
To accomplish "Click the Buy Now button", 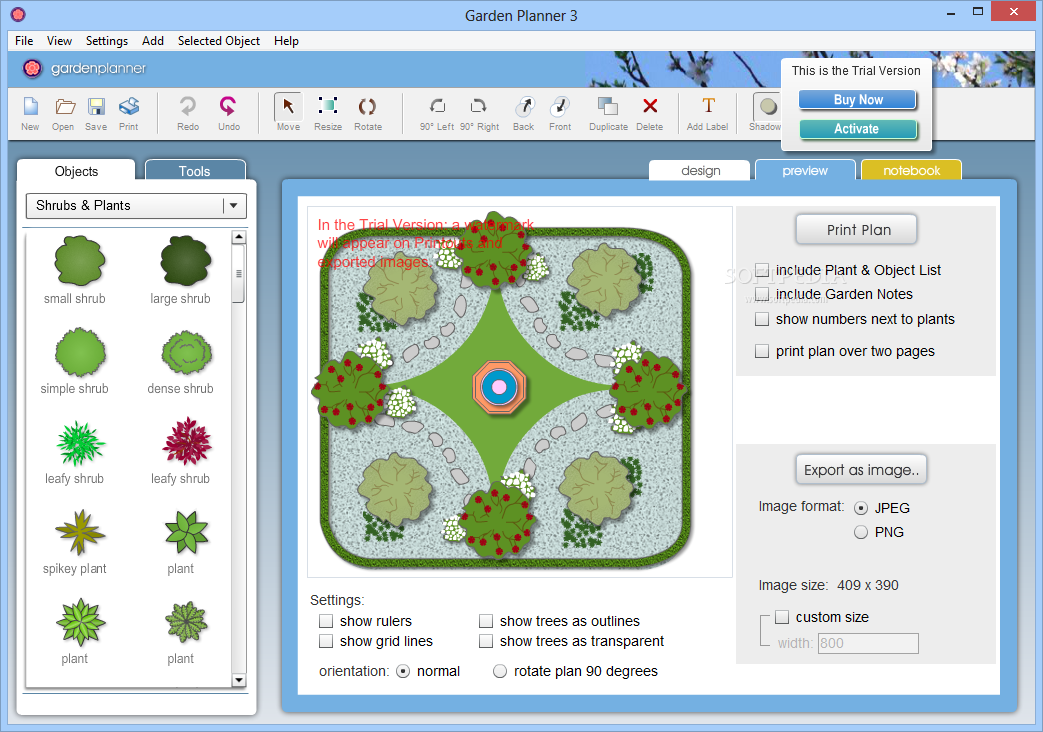I will tap(857, 100).
